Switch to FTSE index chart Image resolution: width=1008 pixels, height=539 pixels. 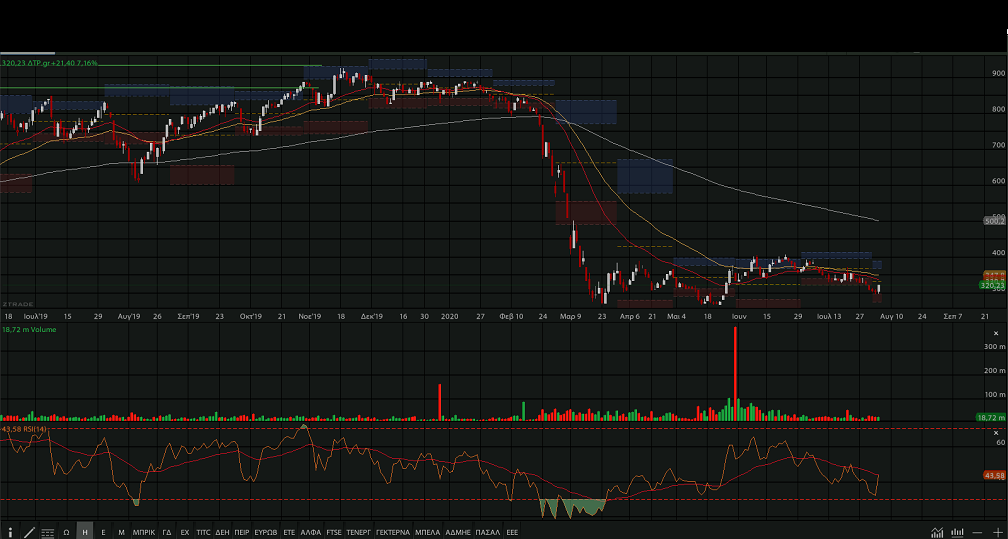334,532
